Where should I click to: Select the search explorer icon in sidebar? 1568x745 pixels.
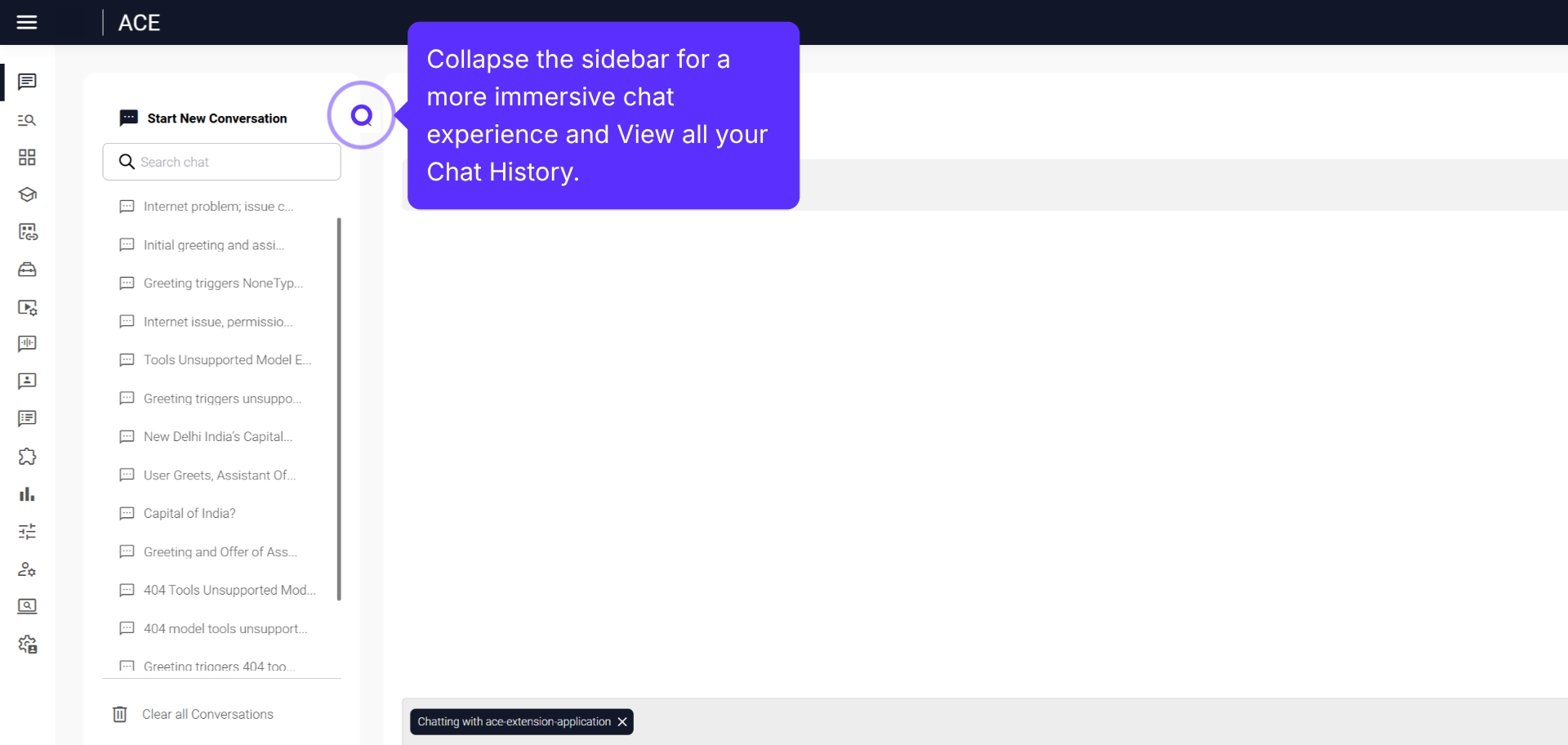click(27, 120)
